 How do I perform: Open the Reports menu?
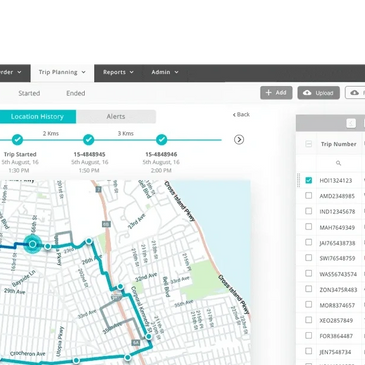[x=118, y=72]
